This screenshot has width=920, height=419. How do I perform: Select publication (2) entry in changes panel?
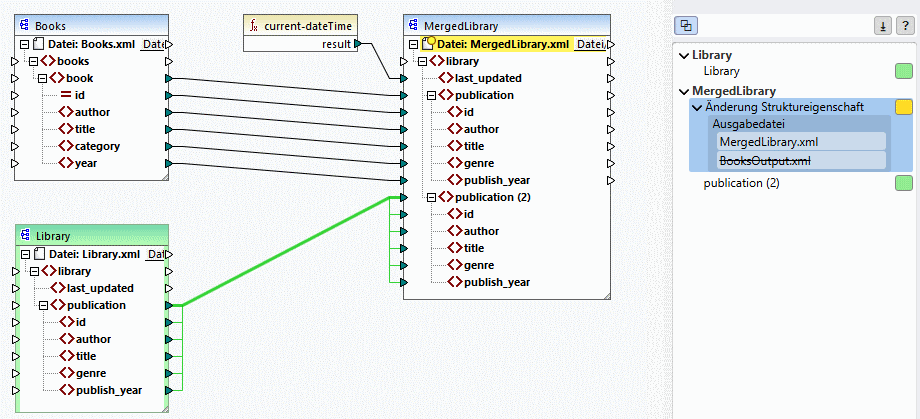pyautogui.click(x=742, y=183)
